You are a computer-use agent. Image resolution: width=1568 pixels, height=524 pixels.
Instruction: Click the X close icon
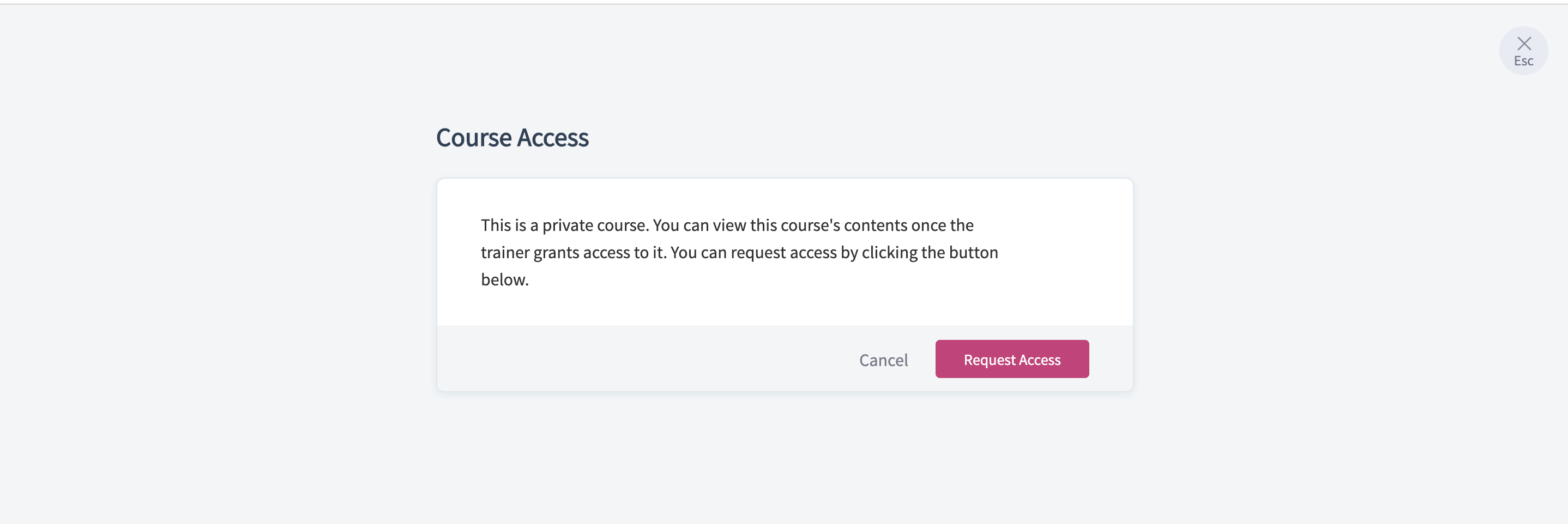[1523, 43]
